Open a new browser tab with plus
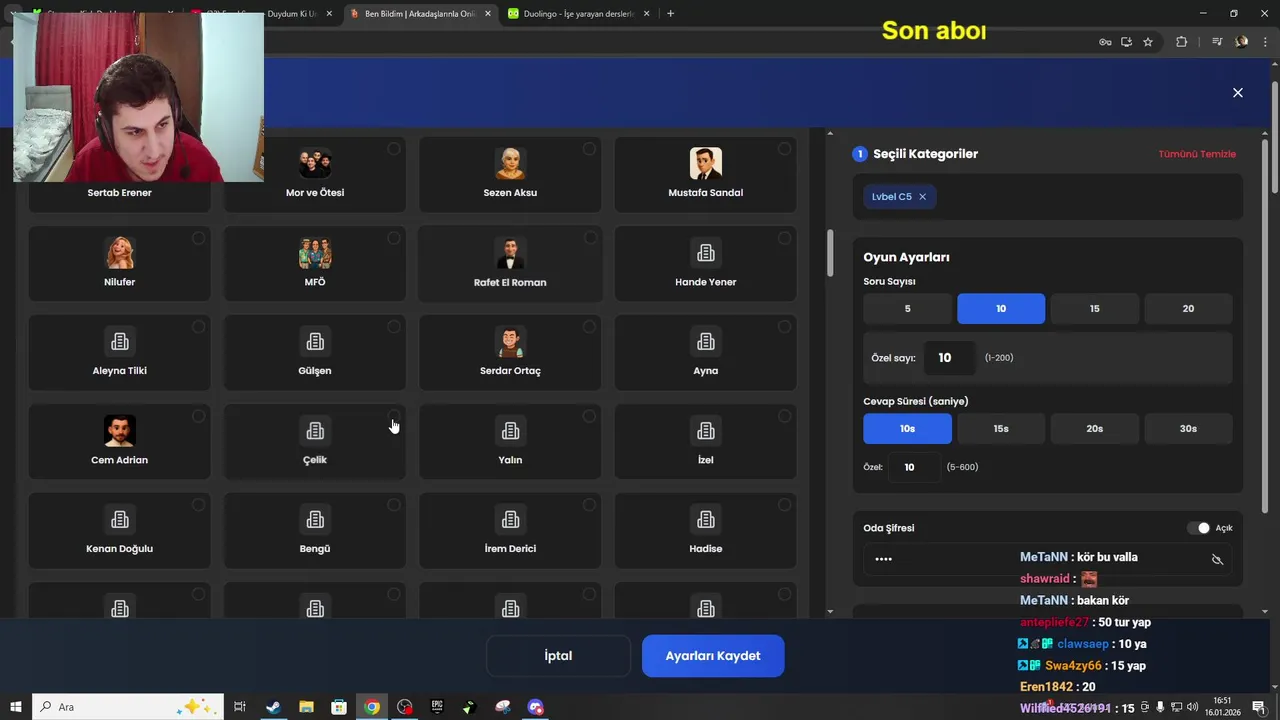Viewport: 1280px width, 720px height. click(x=670, y=14)
